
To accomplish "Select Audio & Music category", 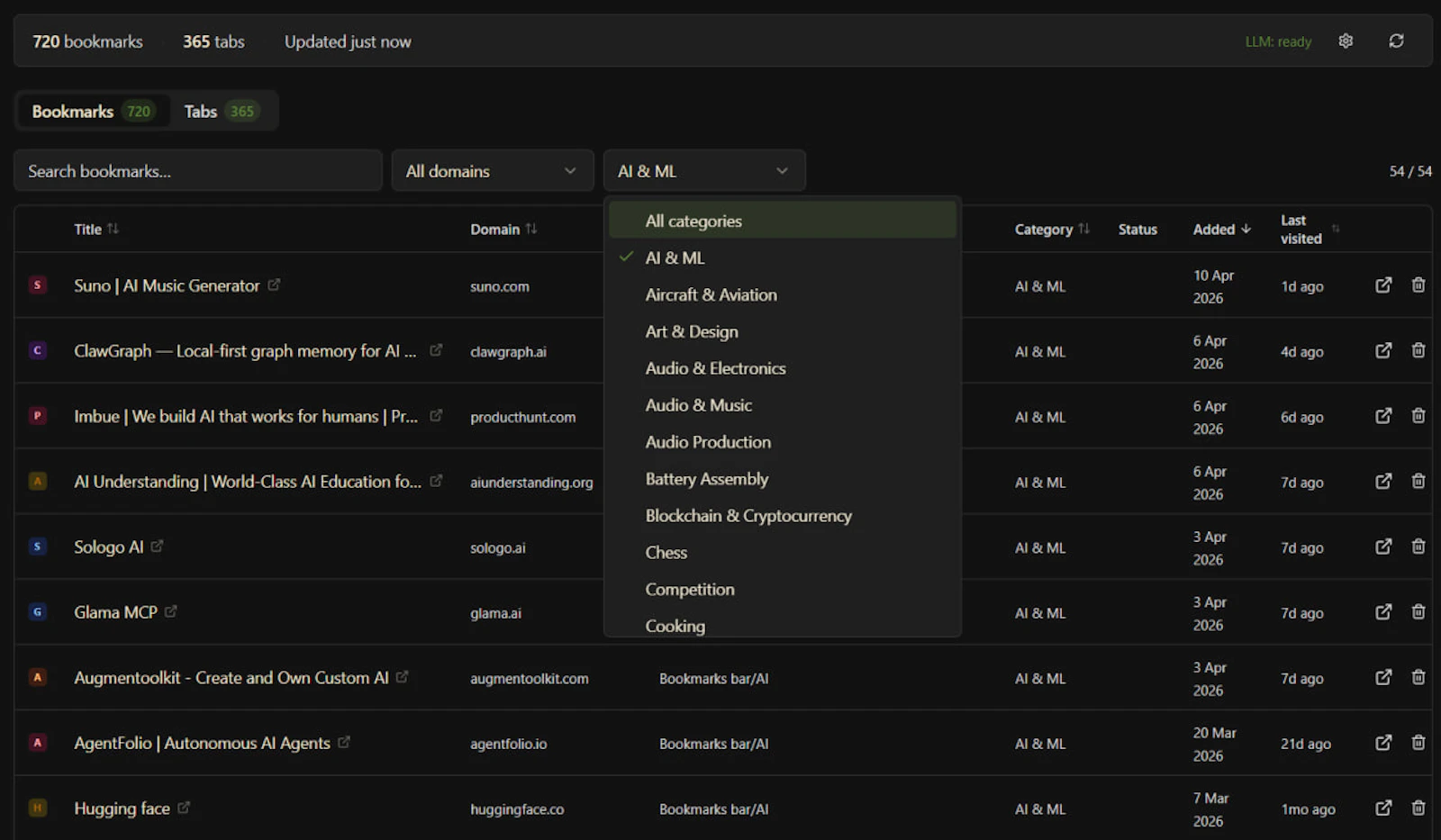I will coord(783,405).
